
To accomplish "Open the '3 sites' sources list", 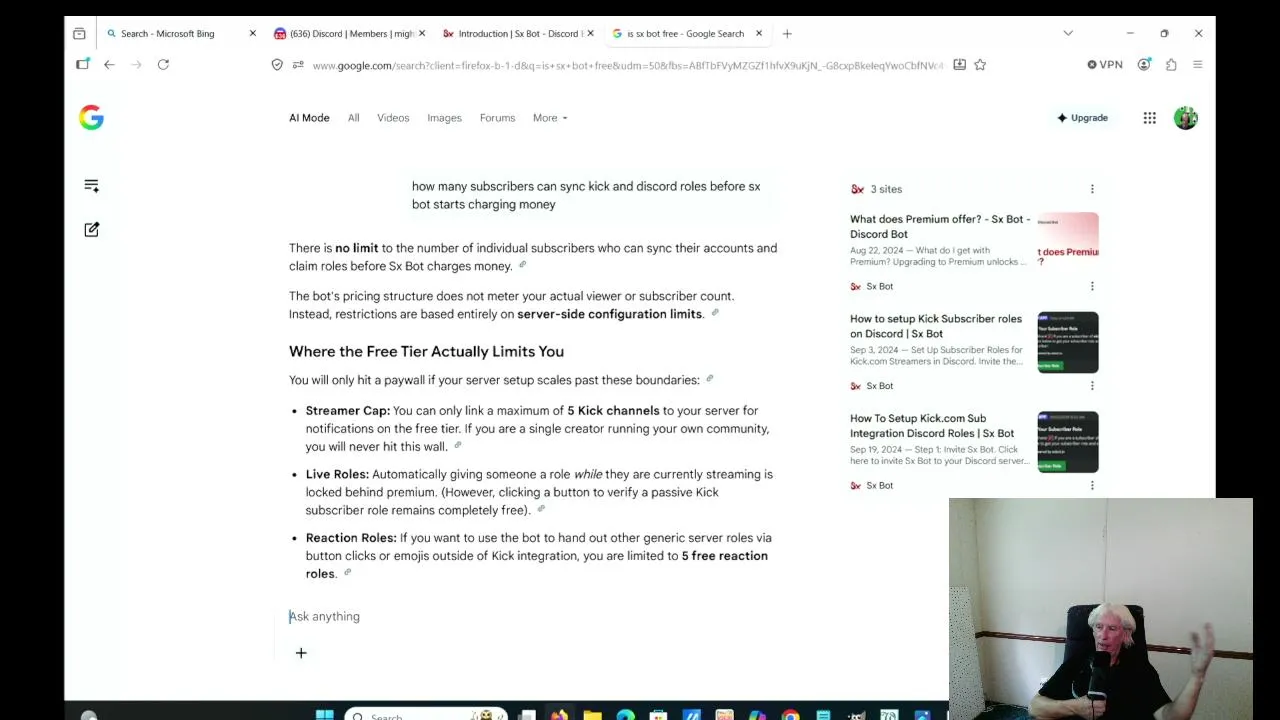I will pos(876,189).
